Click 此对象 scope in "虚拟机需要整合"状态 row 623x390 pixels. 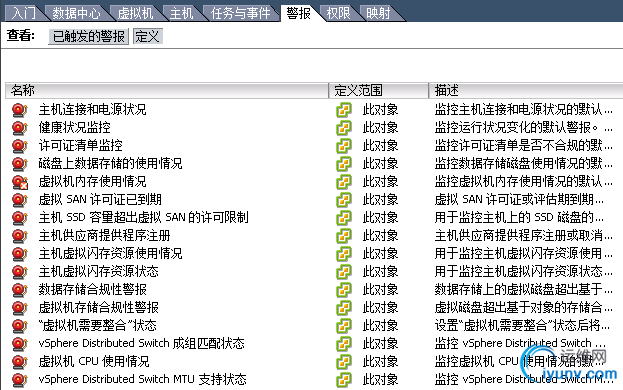[x=380, y=326]
